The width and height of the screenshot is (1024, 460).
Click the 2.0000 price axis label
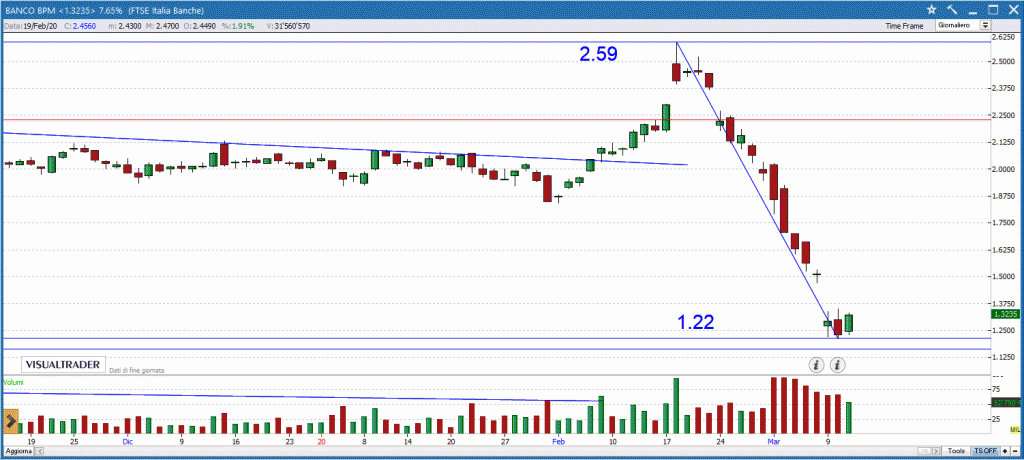[x=1005, y=169]
